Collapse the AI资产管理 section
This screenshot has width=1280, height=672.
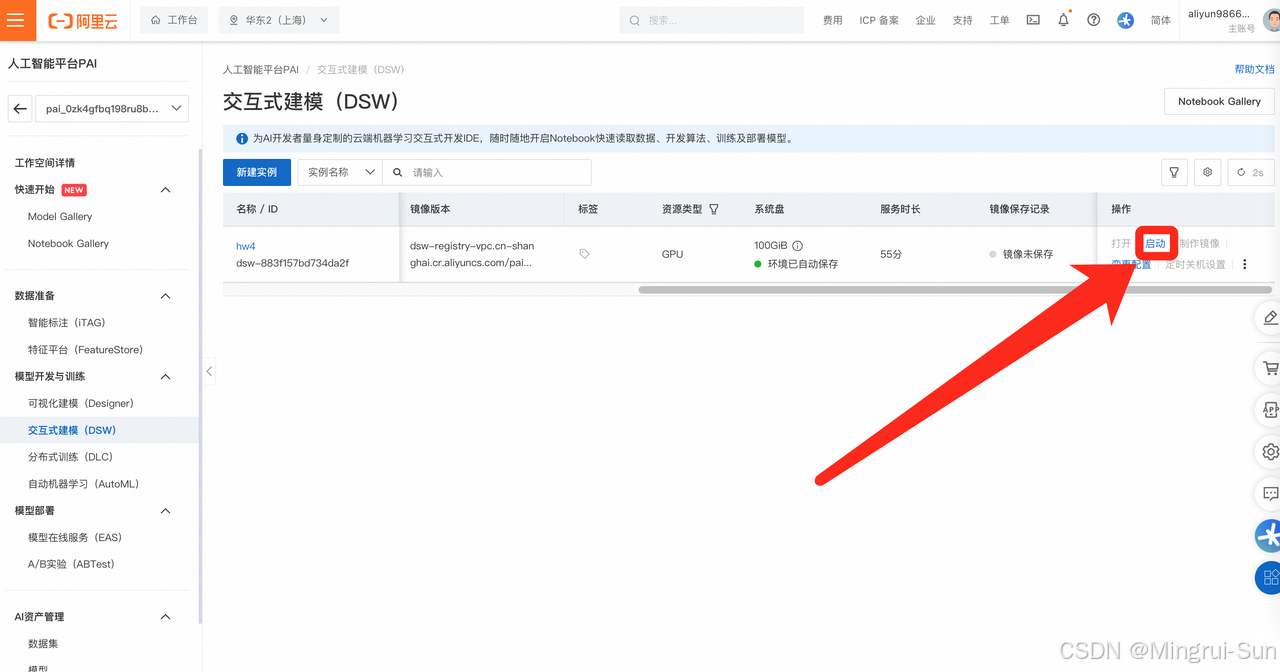(x=166, y=617)
